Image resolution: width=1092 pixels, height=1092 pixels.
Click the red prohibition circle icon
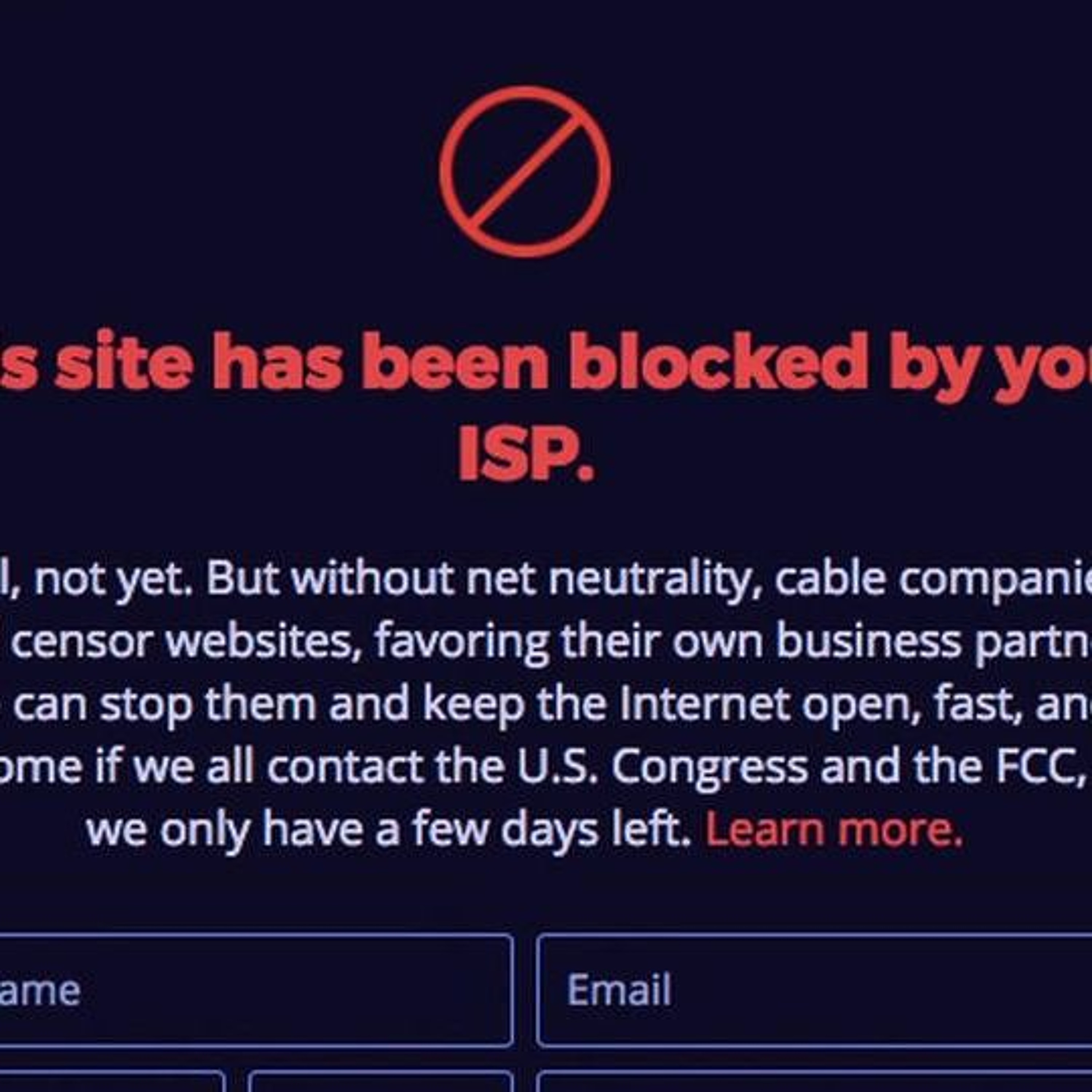click(525, 171)
